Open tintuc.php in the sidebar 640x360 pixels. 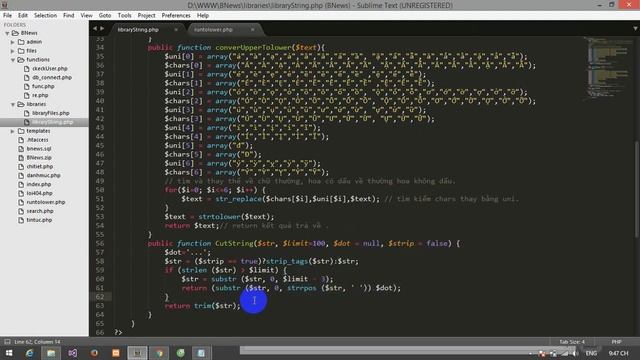39,220
